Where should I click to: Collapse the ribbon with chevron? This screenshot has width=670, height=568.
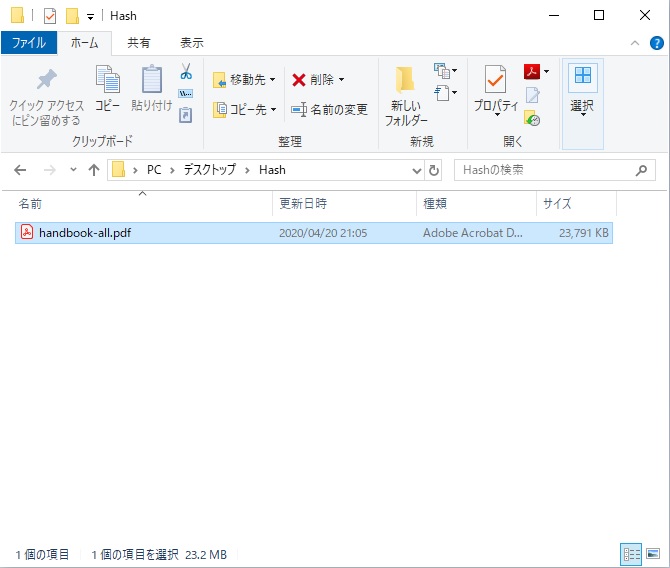pos(635,43)
